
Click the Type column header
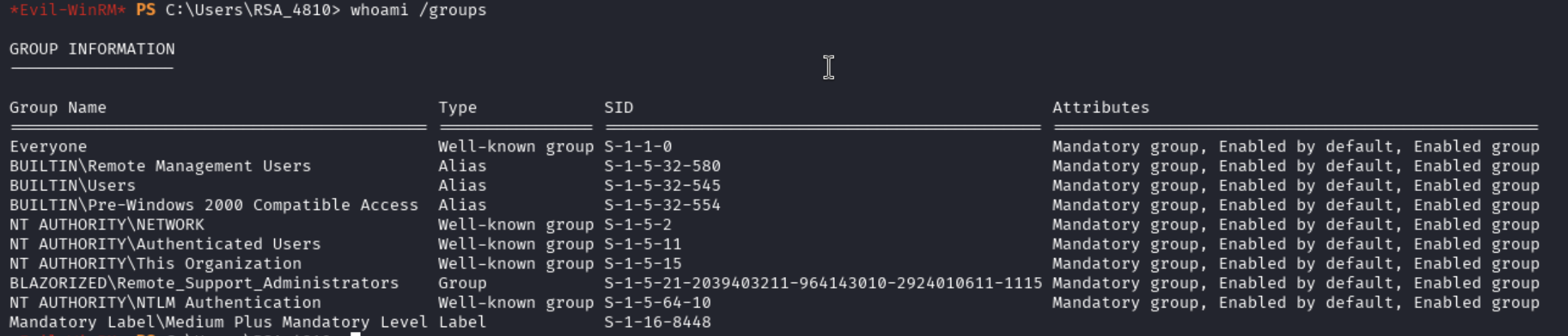(457, 107)
